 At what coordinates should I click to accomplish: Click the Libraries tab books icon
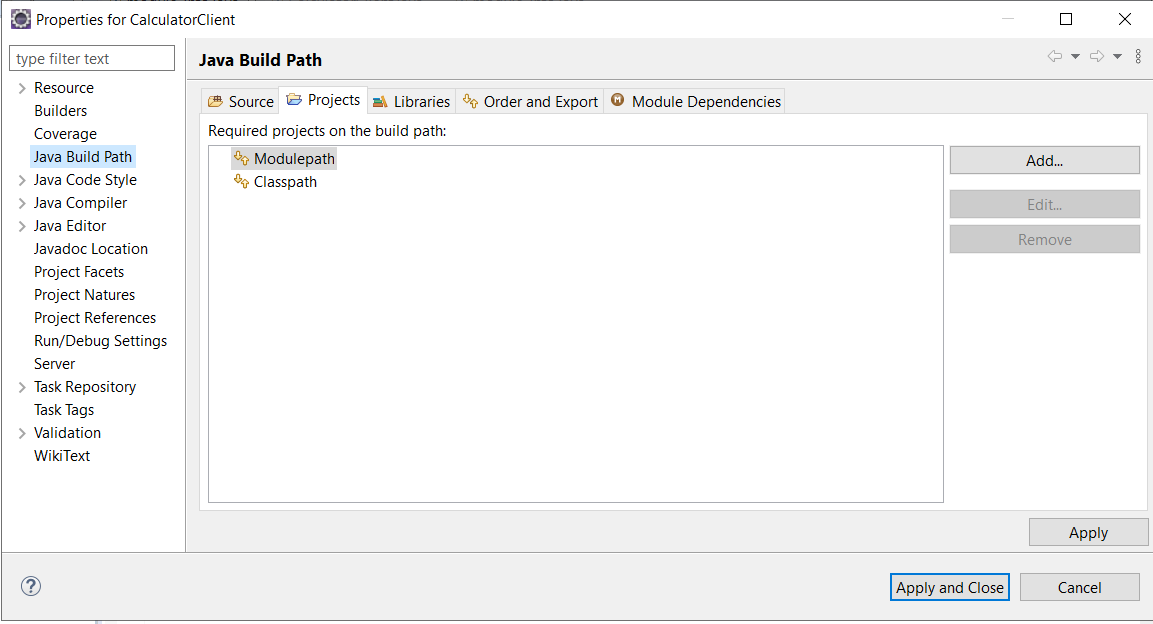point(380,101)
